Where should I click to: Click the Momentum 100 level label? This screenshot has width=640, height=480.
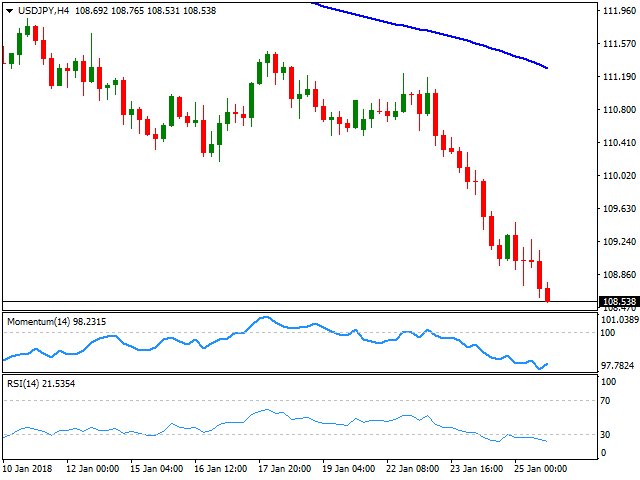coord(607,333)
